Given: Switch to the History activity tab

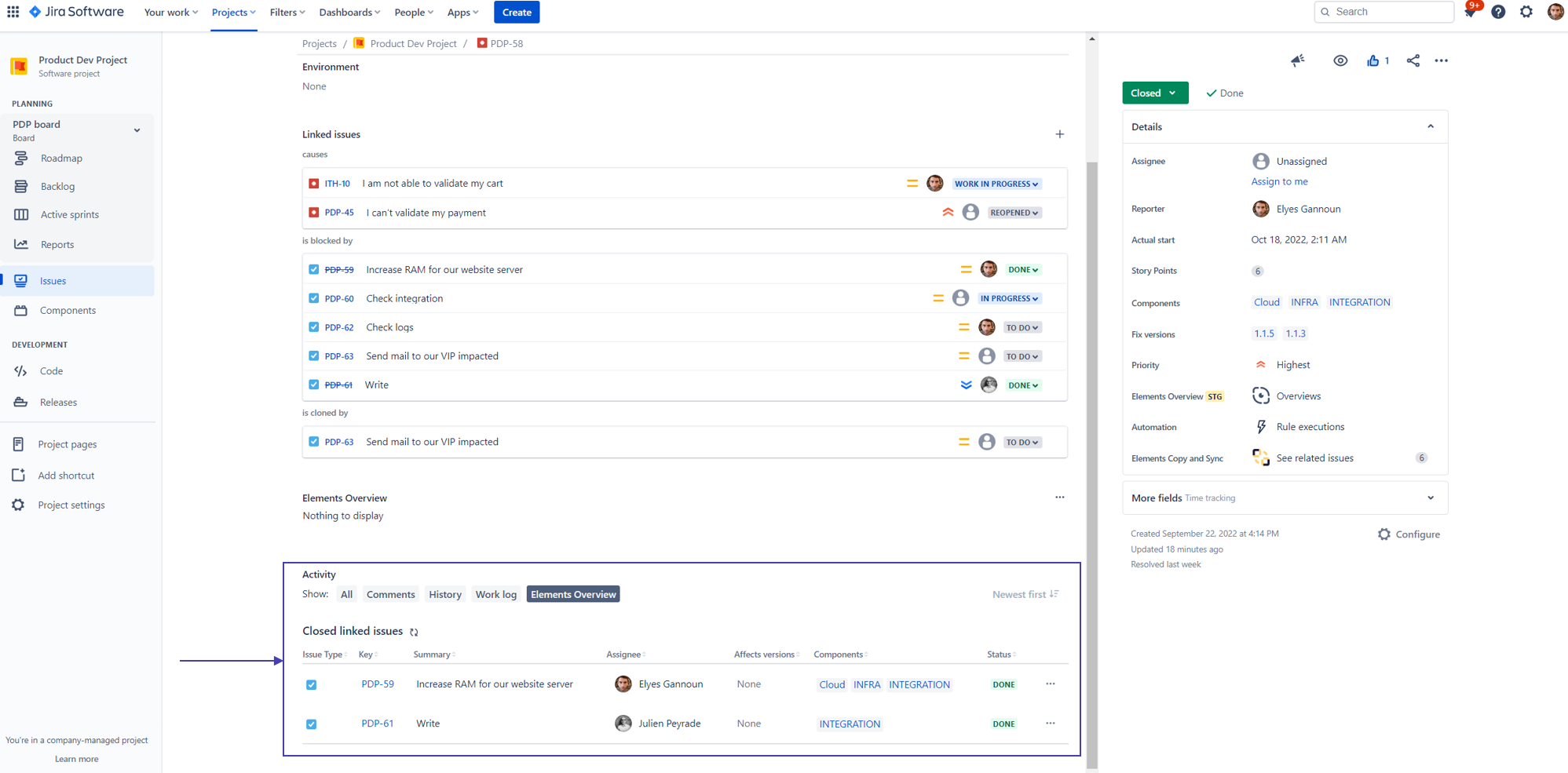Looking at the screenshot, I should click(x=444, y=594).
